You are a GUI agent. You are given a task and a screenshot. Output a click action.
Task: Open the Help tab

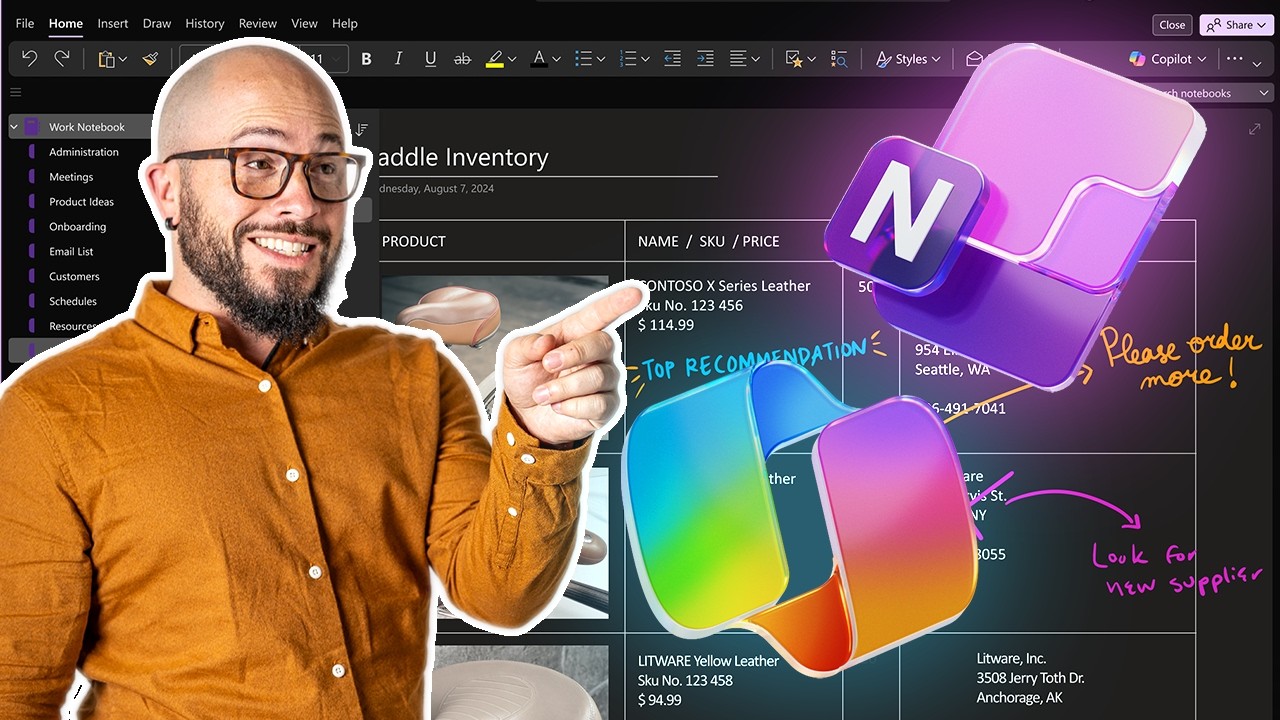(344, 23)
